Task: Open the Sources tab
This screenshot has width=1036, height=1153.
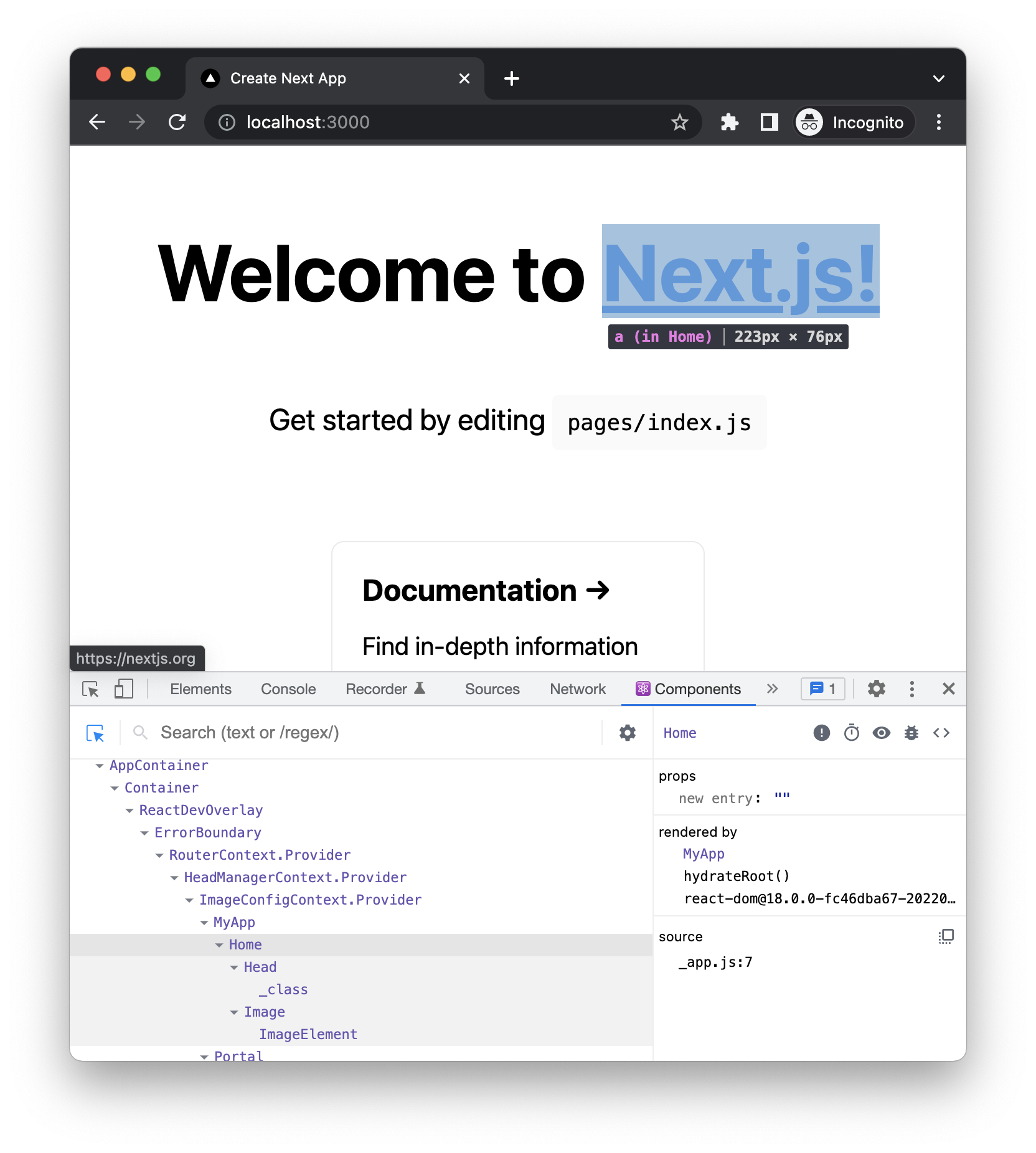Action: pyautogui.click(x=492, y=689)
